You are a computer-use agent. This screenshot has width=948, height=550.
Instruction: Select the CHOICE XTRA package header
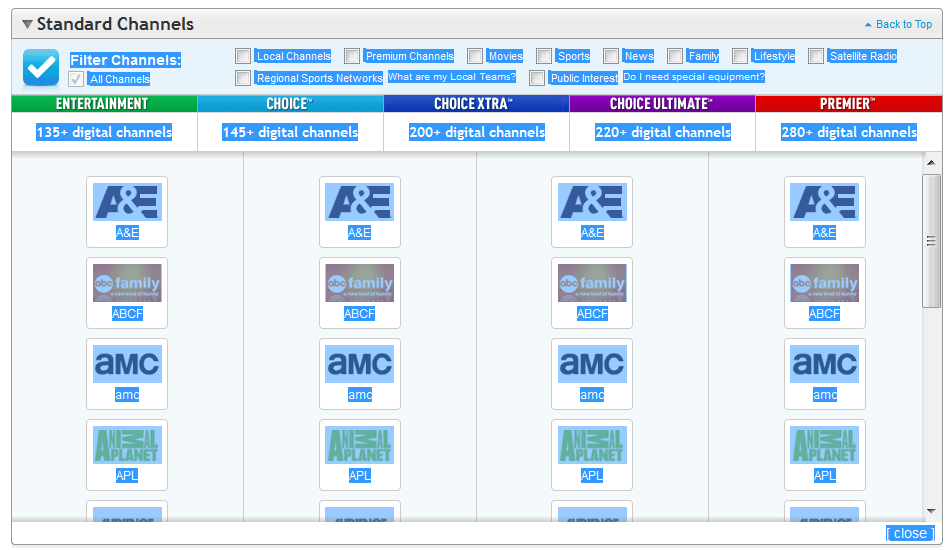click(476, 104)
